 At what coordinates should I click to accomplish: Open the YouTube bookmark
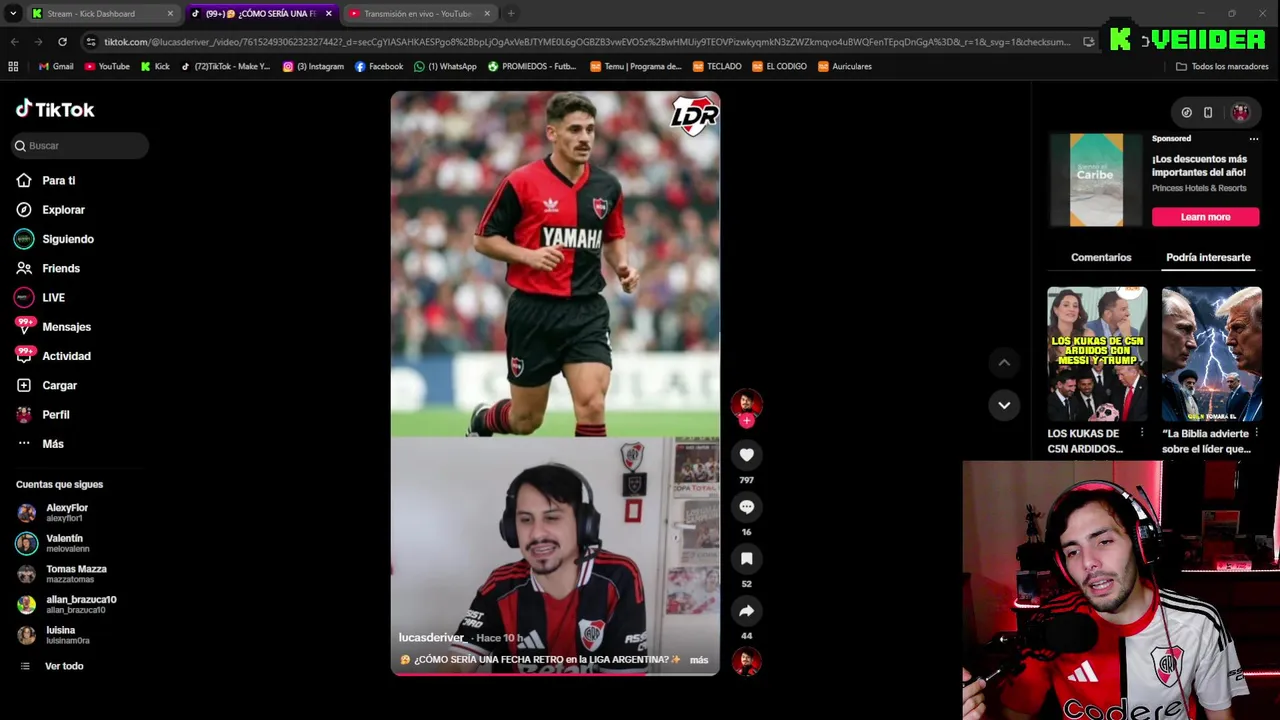click(x=107, y=67)
